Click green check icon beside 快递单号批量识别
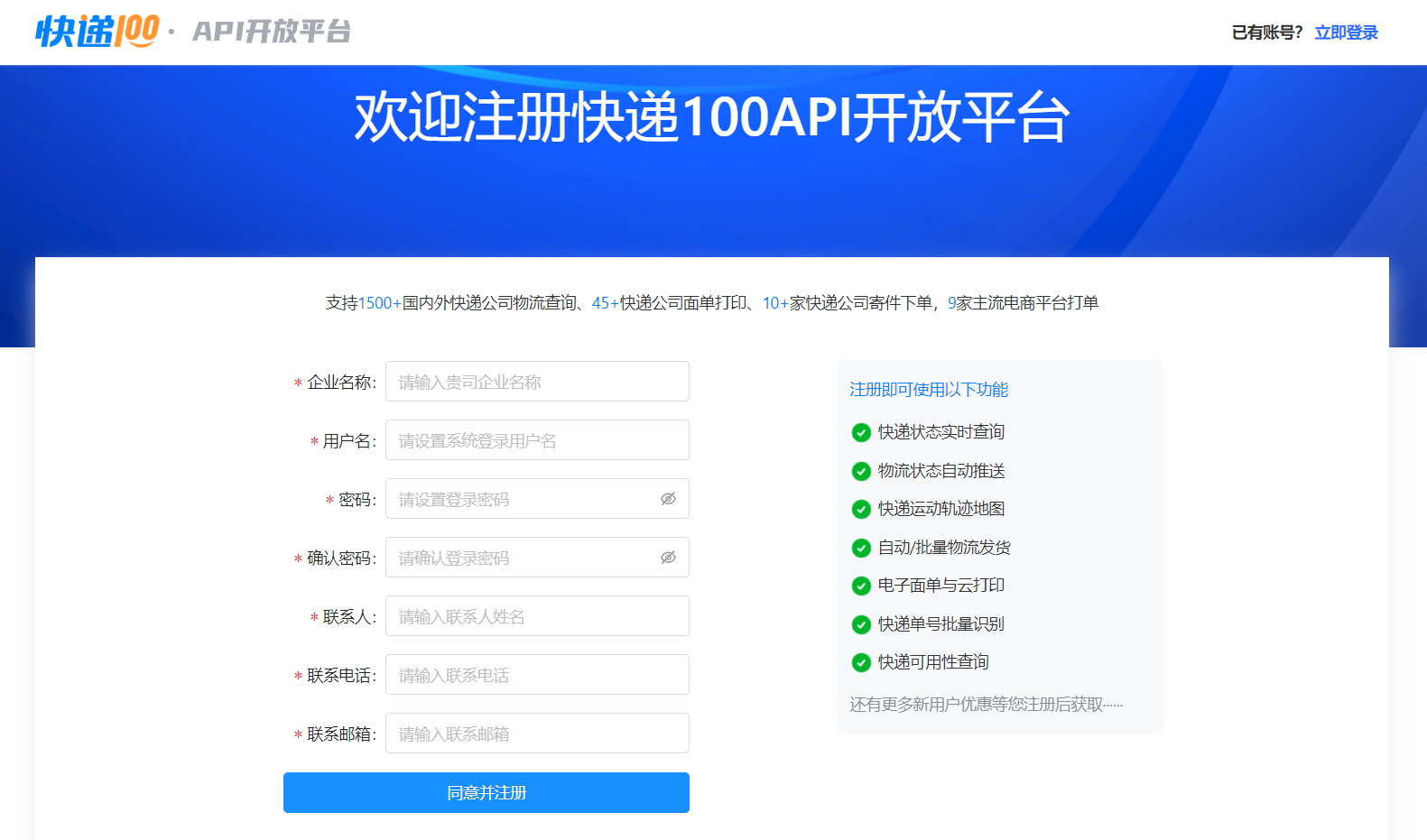 861,624
